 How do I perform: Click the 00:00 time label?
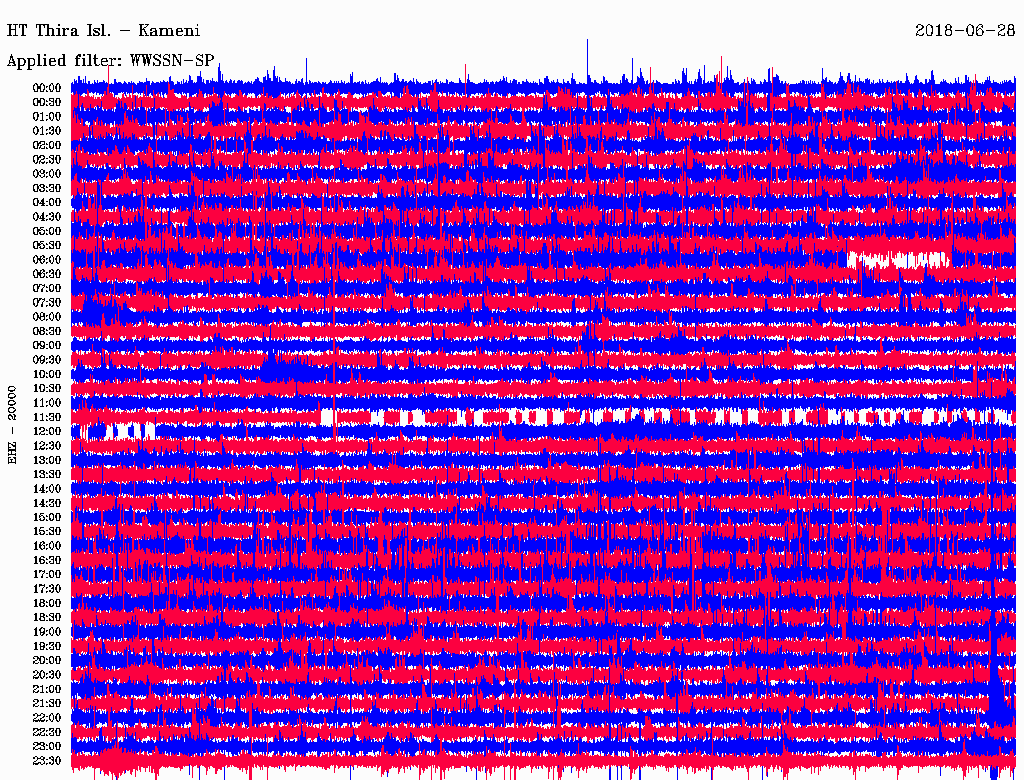coord(46,88)
